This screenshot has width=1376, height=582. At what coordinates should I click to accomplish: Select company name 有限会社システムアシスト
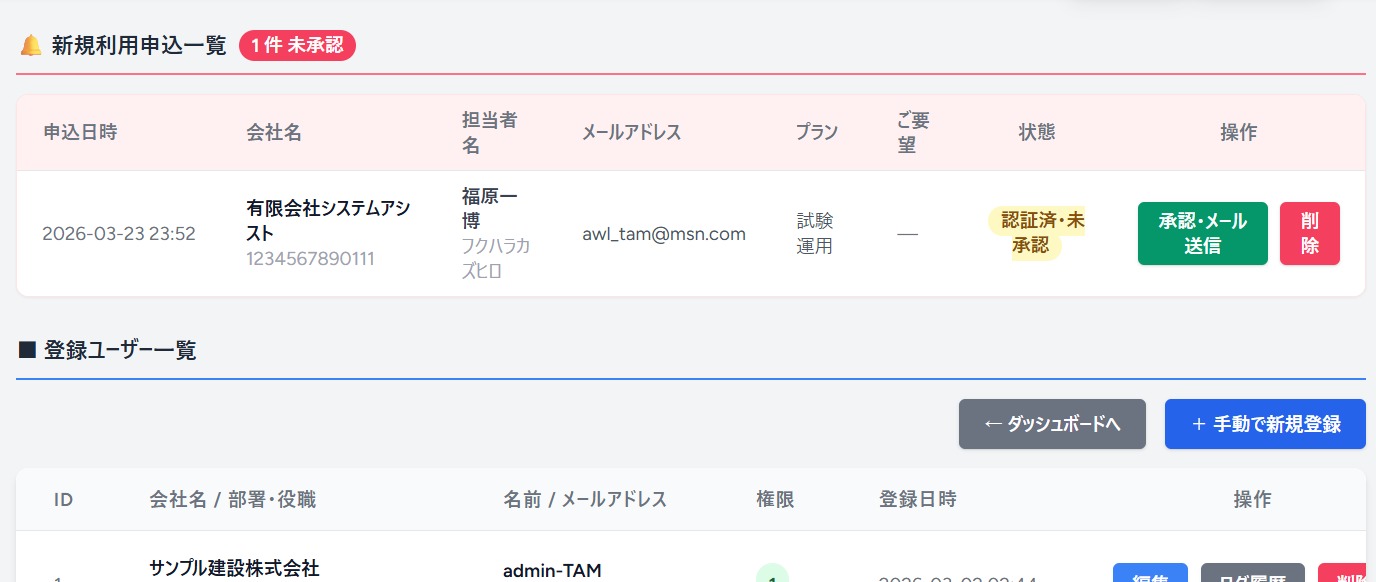(328, 221)
